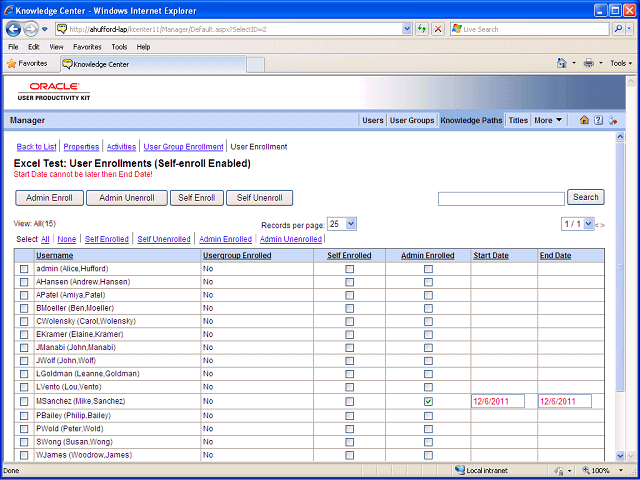The width and height of the screenshot is (640, 480).
Task: Check Self Enrolled for JWolf
Action: point(349,361)
